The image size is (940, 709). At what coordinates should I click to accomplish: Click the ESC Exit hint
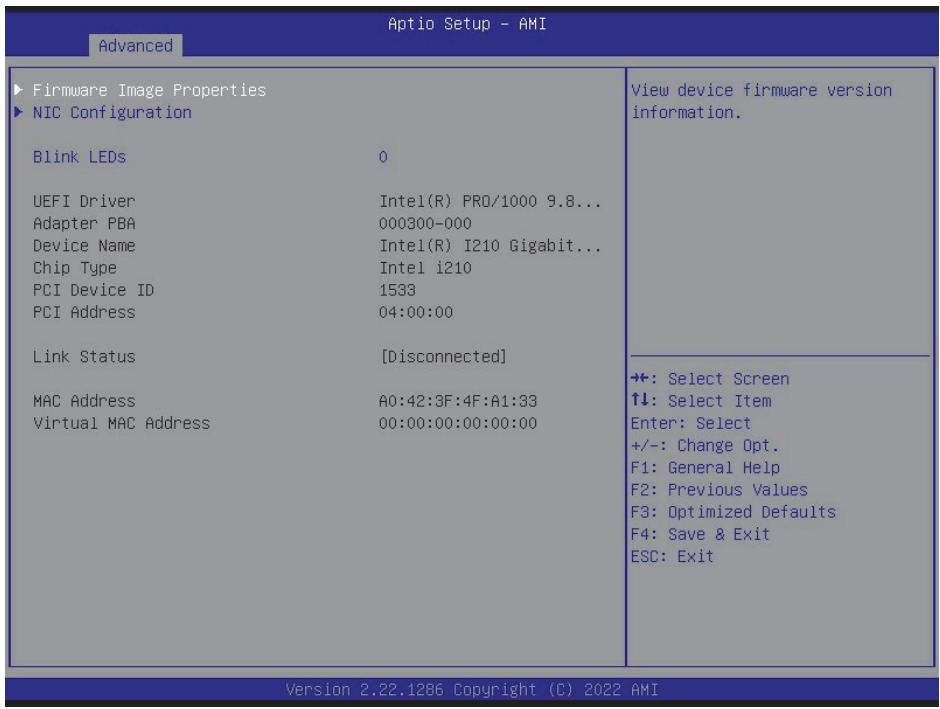[672, 556]
